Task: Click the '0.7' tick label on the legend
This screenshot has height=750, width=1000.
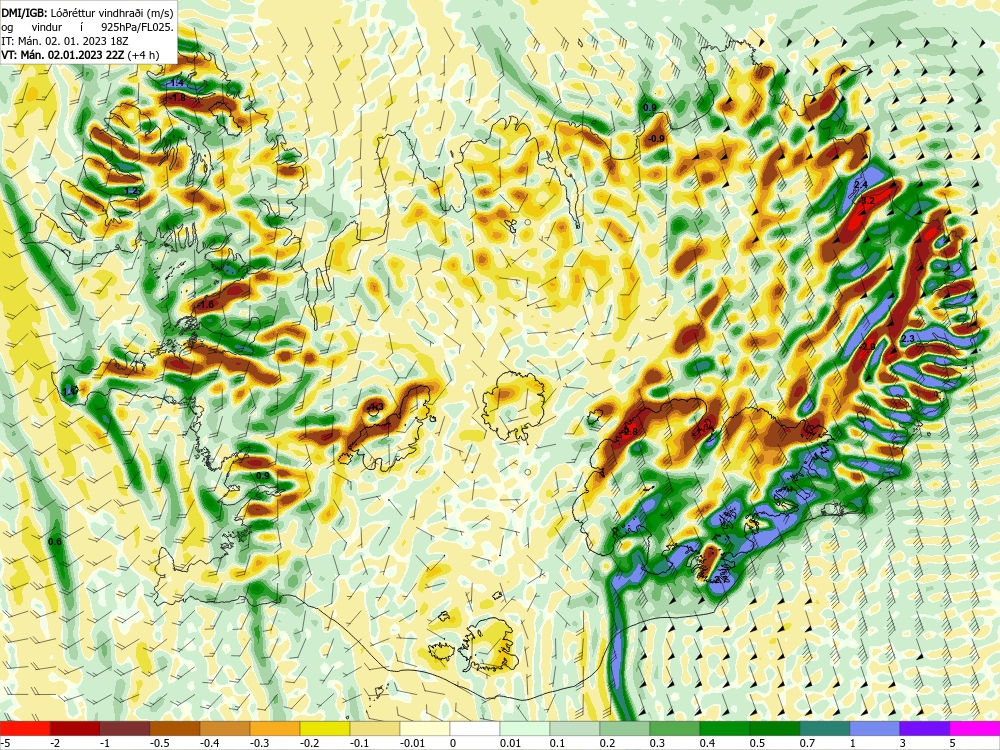Action: point(807,743)
